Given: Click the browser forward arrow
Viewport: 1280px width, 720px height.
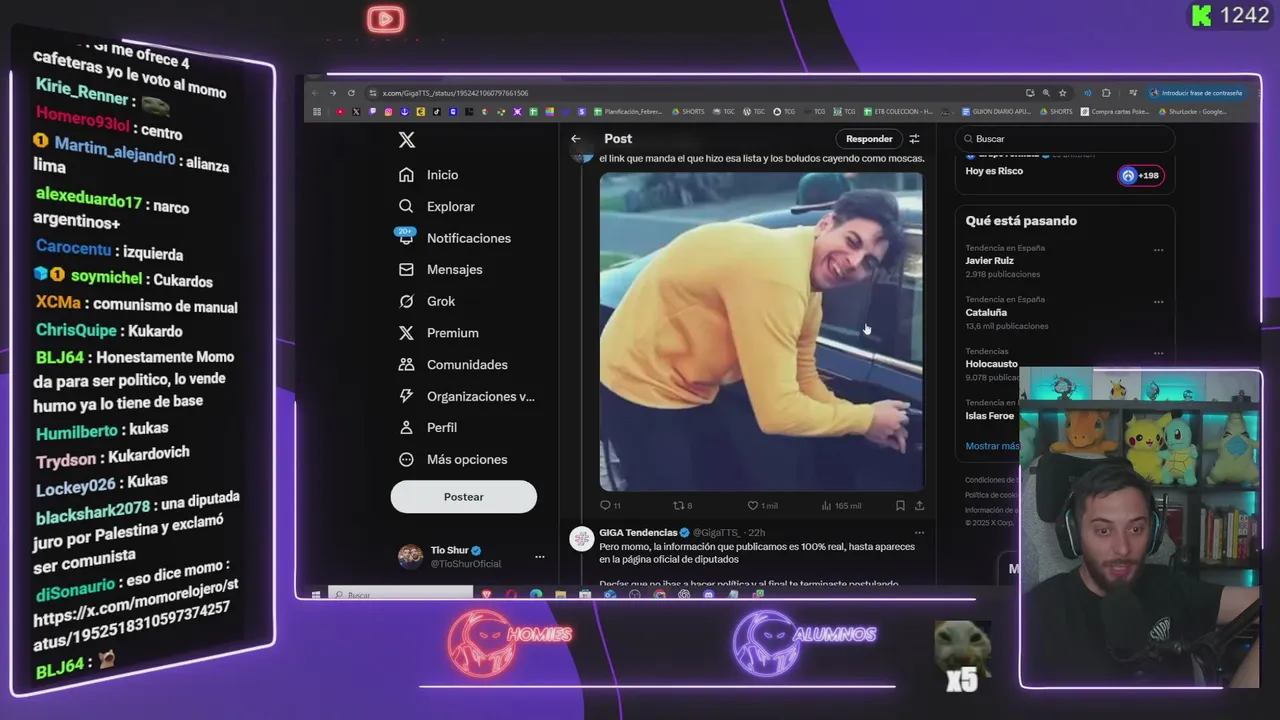Looking at the screenshot, I should (332, 93).
